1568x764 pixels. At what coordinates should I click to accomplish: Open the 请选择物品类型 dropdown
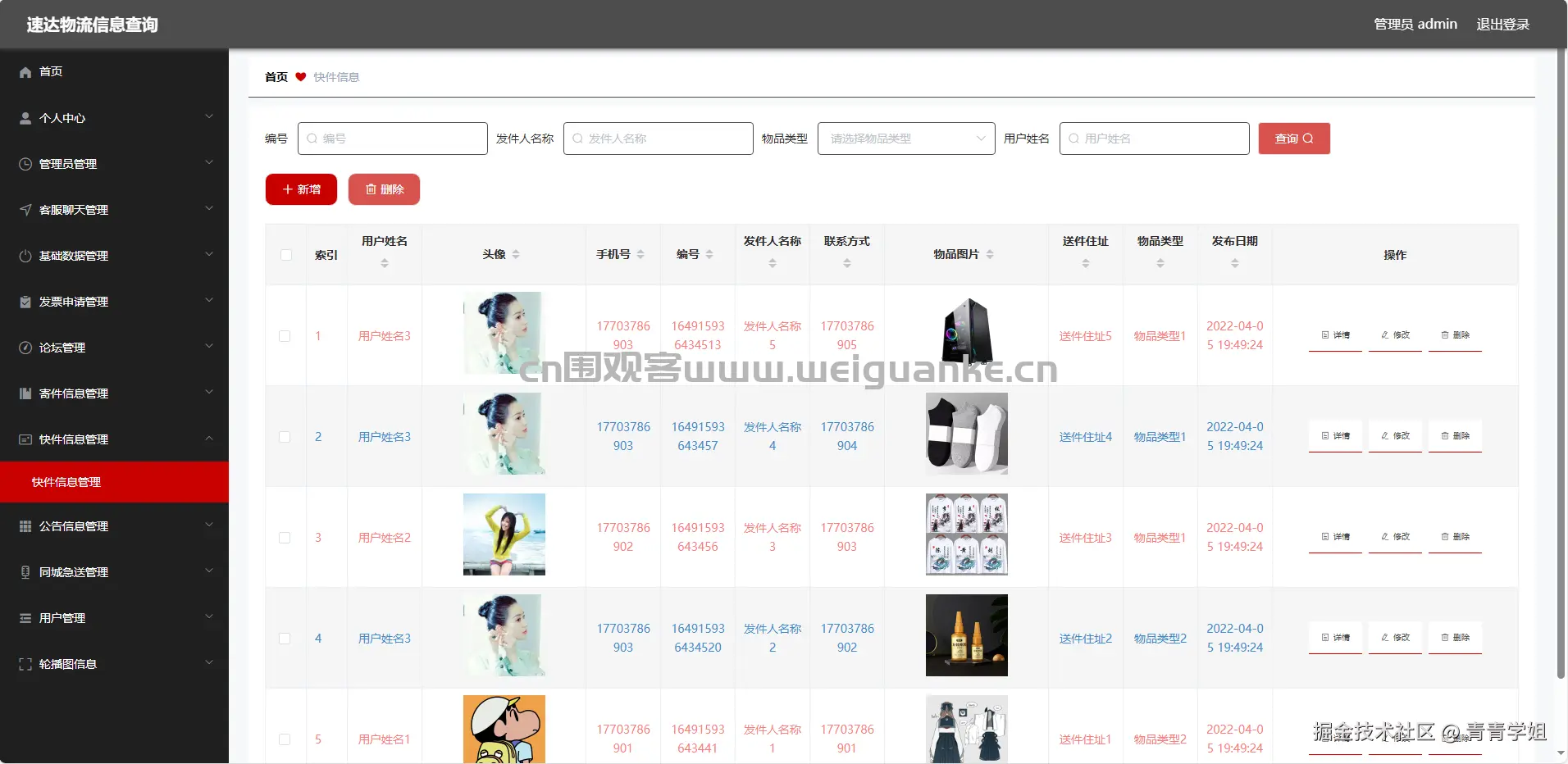(x=905, y=139)
